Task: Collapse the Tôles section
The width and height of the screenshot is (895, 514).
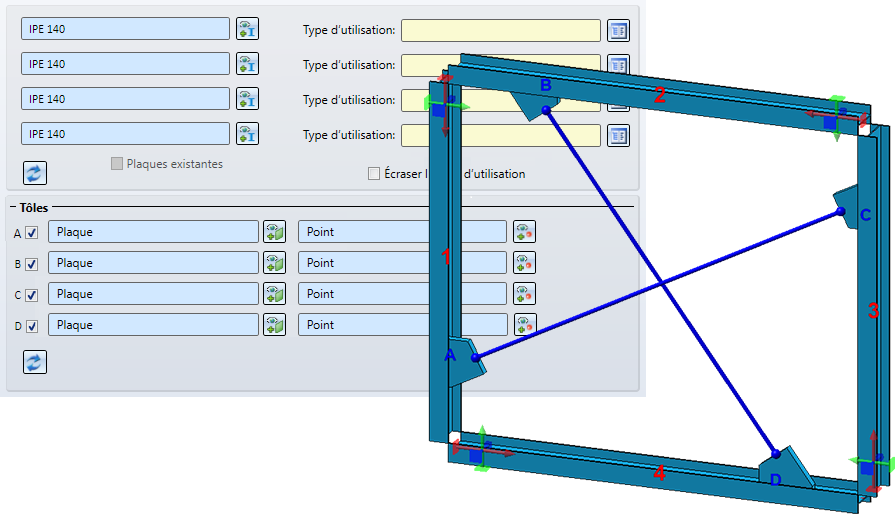Action: (x=13, y=208)
